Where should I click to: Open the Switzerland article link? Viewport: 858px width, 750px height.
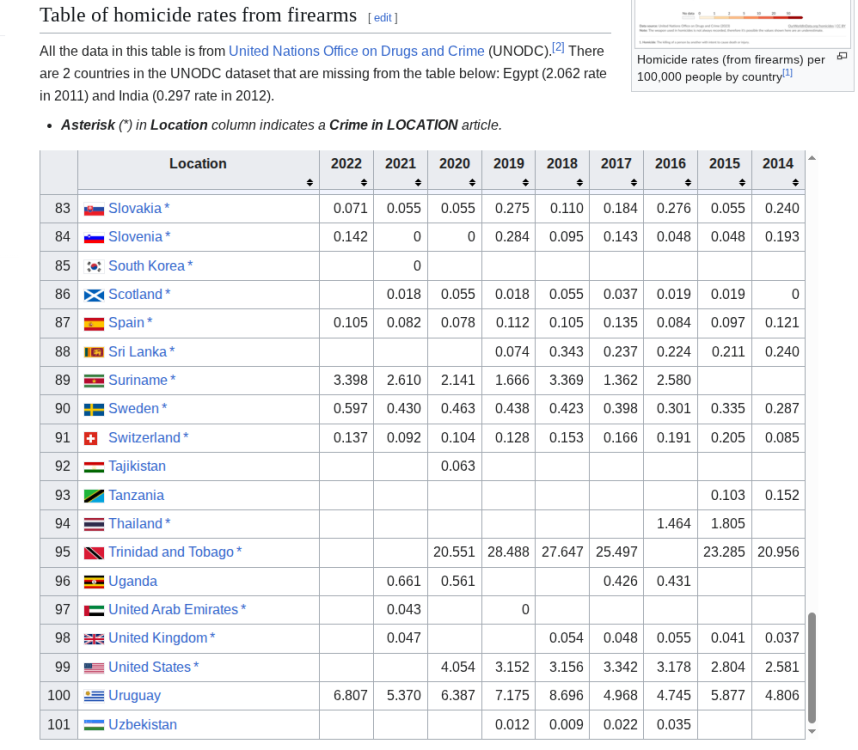coord(144,438)
